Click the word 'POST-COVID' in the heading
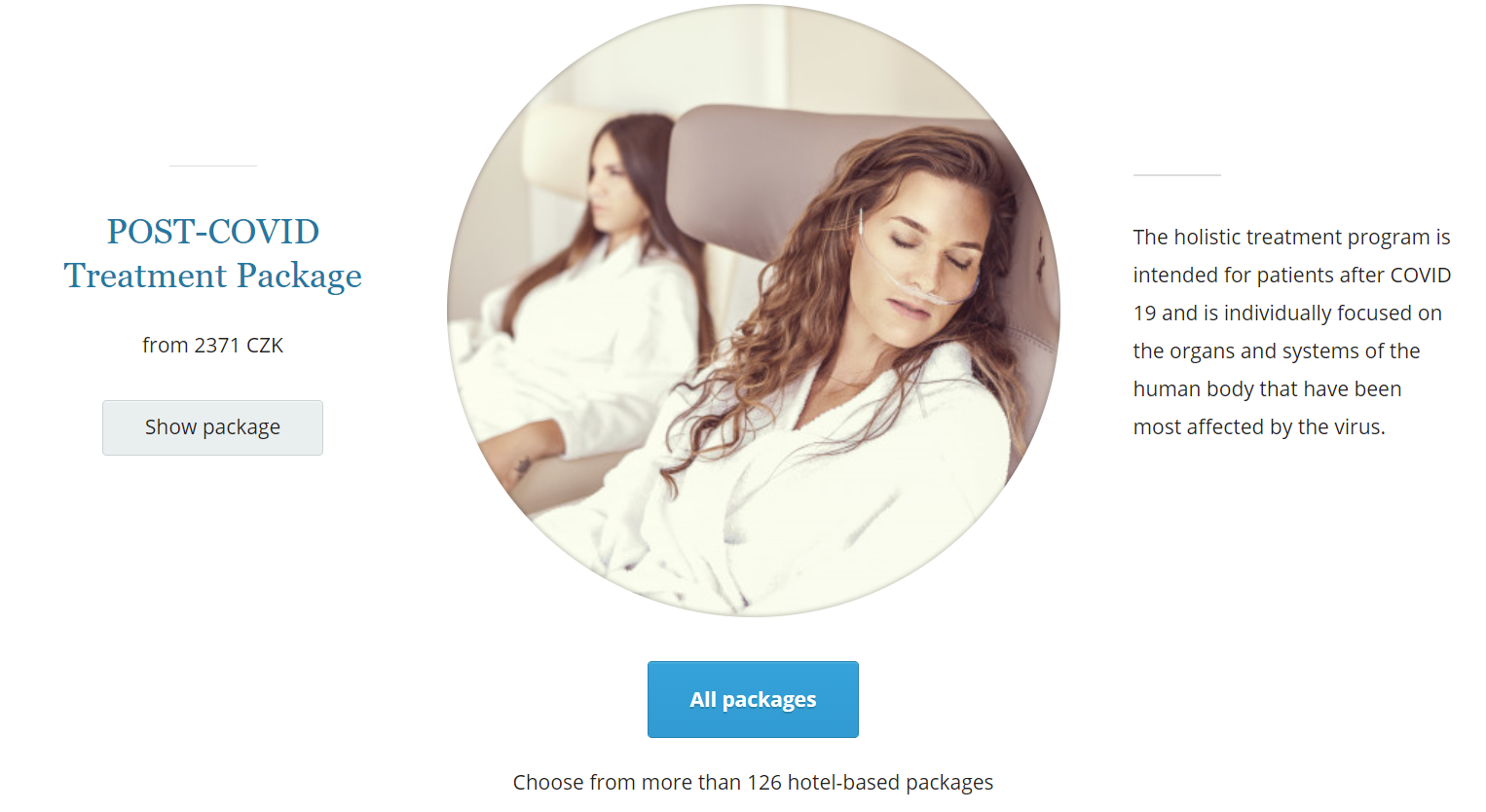The image size is (1486, 812). tap(212, 232)
